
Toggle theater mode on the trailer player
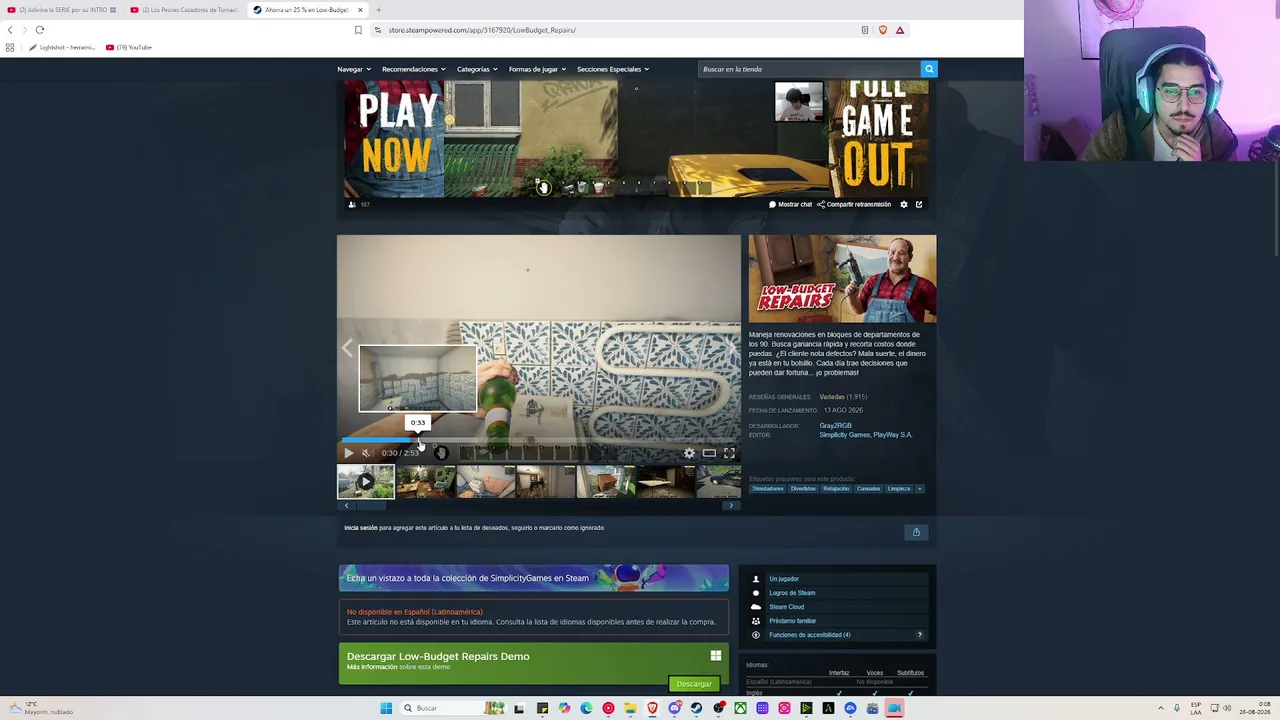[709, 453]
